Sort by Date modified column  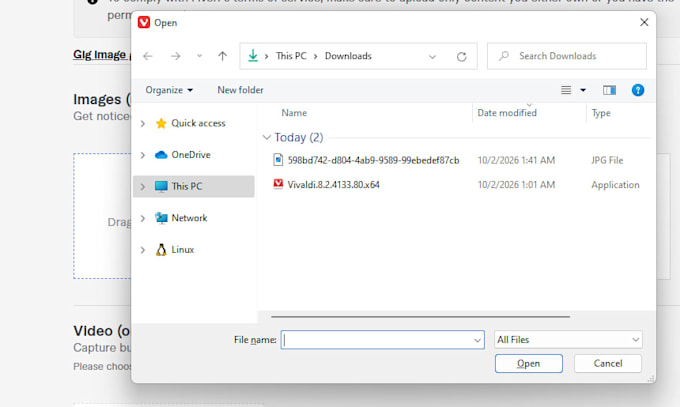click(507, 113)
